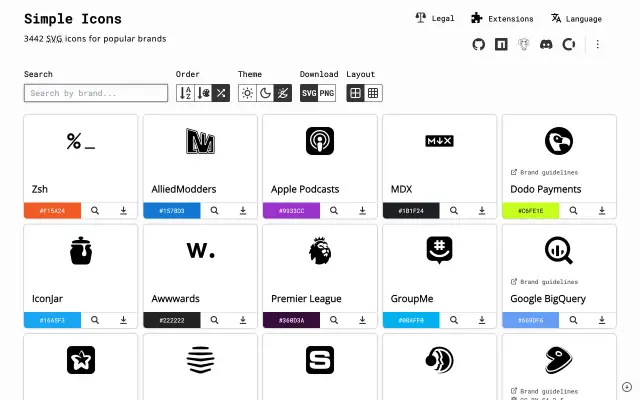This screenshot has height=400, width=640.
Task: Open the Discord server icon
Action: [x=546, y=44]
